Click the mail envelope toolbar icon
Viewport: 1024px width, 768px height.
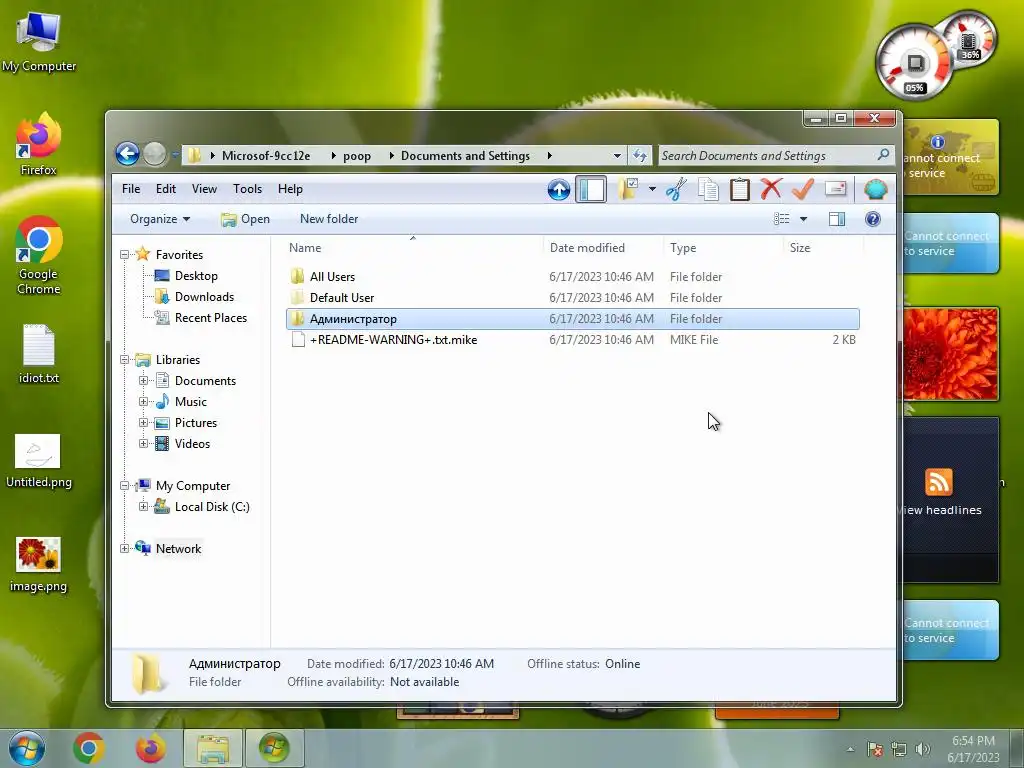coord(835,189)
